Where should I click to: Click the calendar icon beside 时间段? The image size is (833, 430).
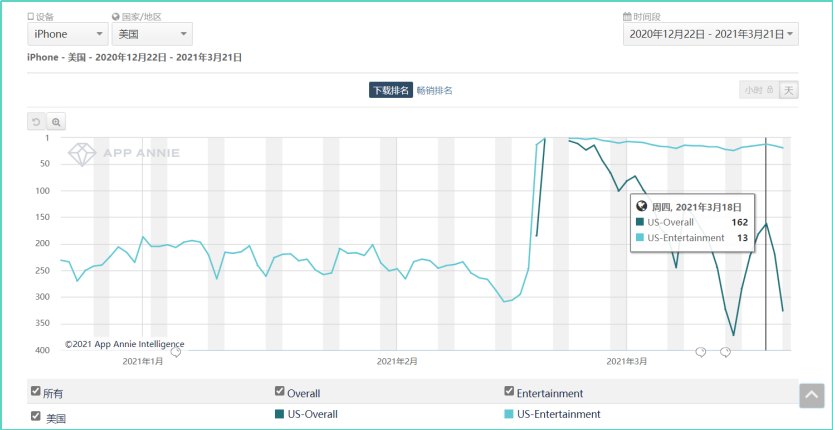click(x=627, y=17)
